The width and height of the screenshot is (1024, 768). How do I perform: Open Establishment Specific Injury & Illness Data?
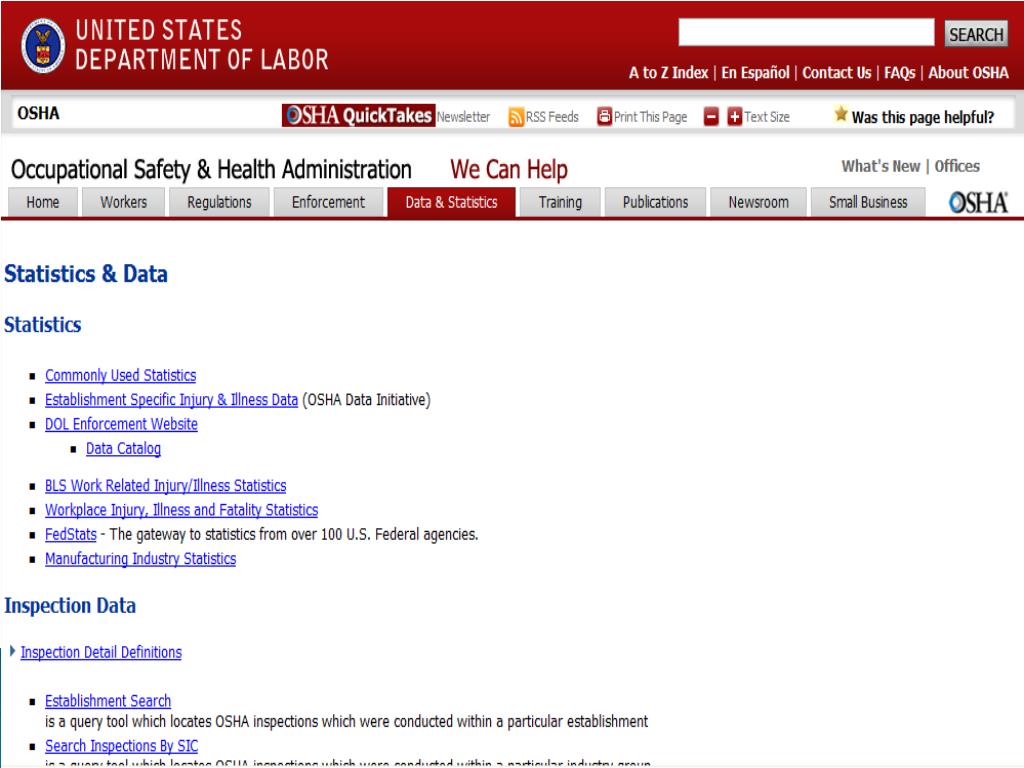(x=171, y=400)
